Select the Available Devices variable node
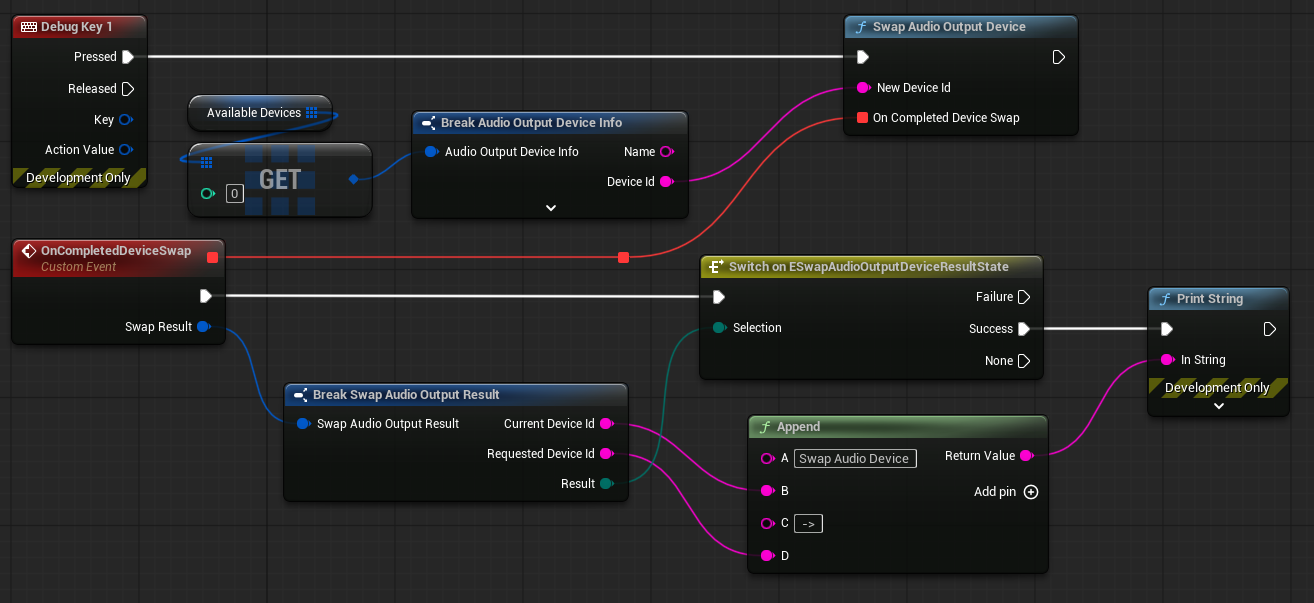1314x603 pixels. click(x=260, y=113)
